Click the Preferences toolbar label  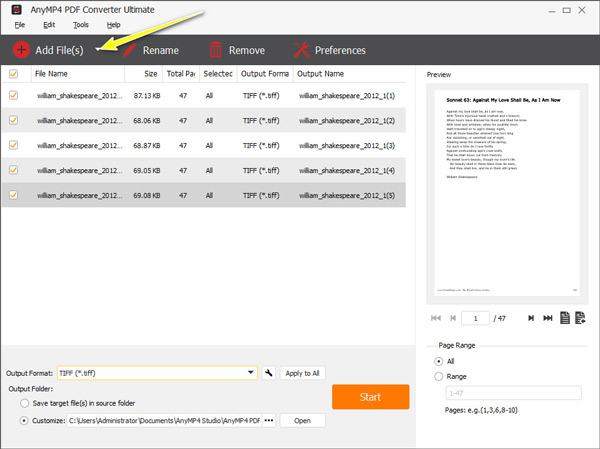pos(340,50)
